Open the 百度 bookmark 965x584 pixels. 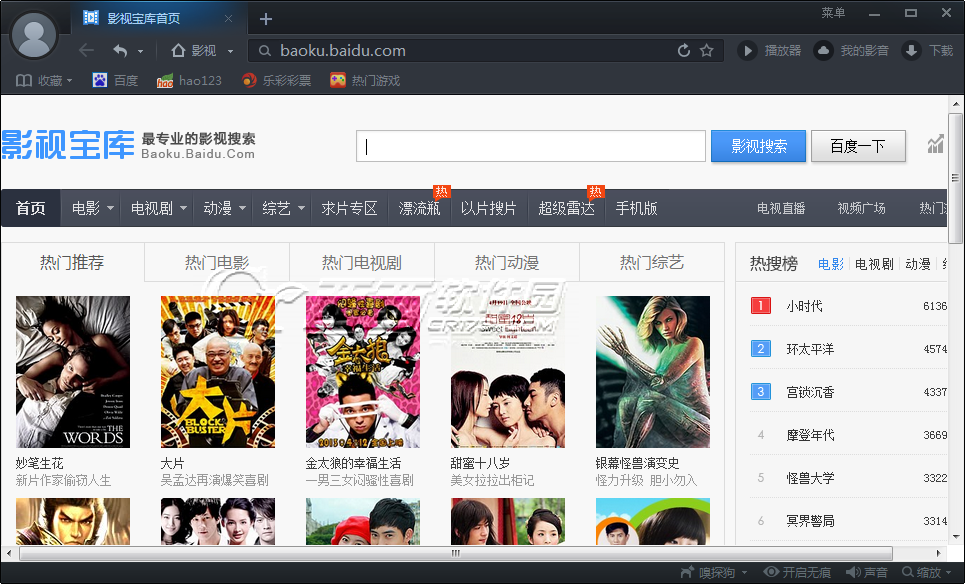click(115, 81)
